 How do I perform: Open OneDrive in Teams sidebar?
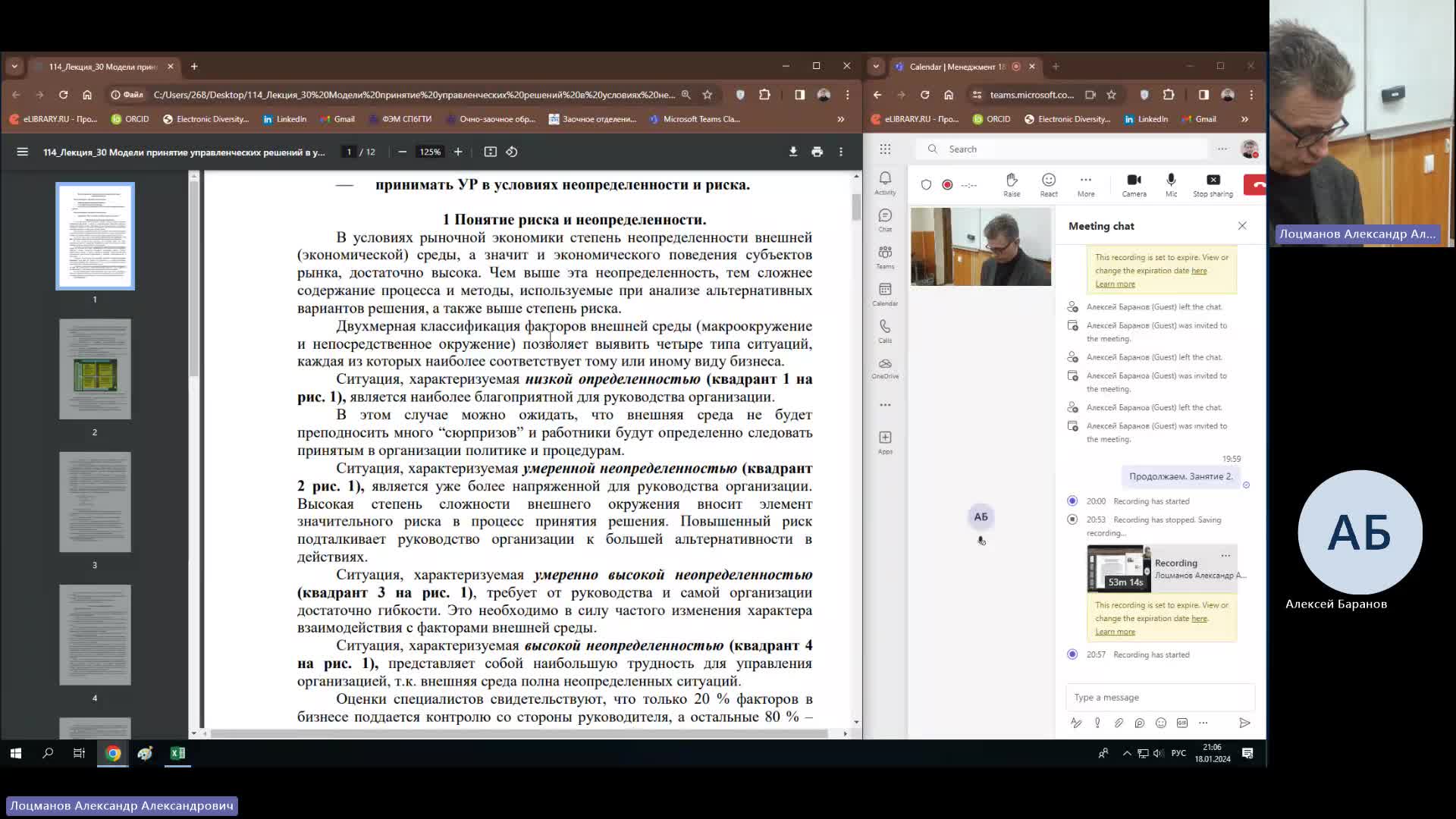885,368
